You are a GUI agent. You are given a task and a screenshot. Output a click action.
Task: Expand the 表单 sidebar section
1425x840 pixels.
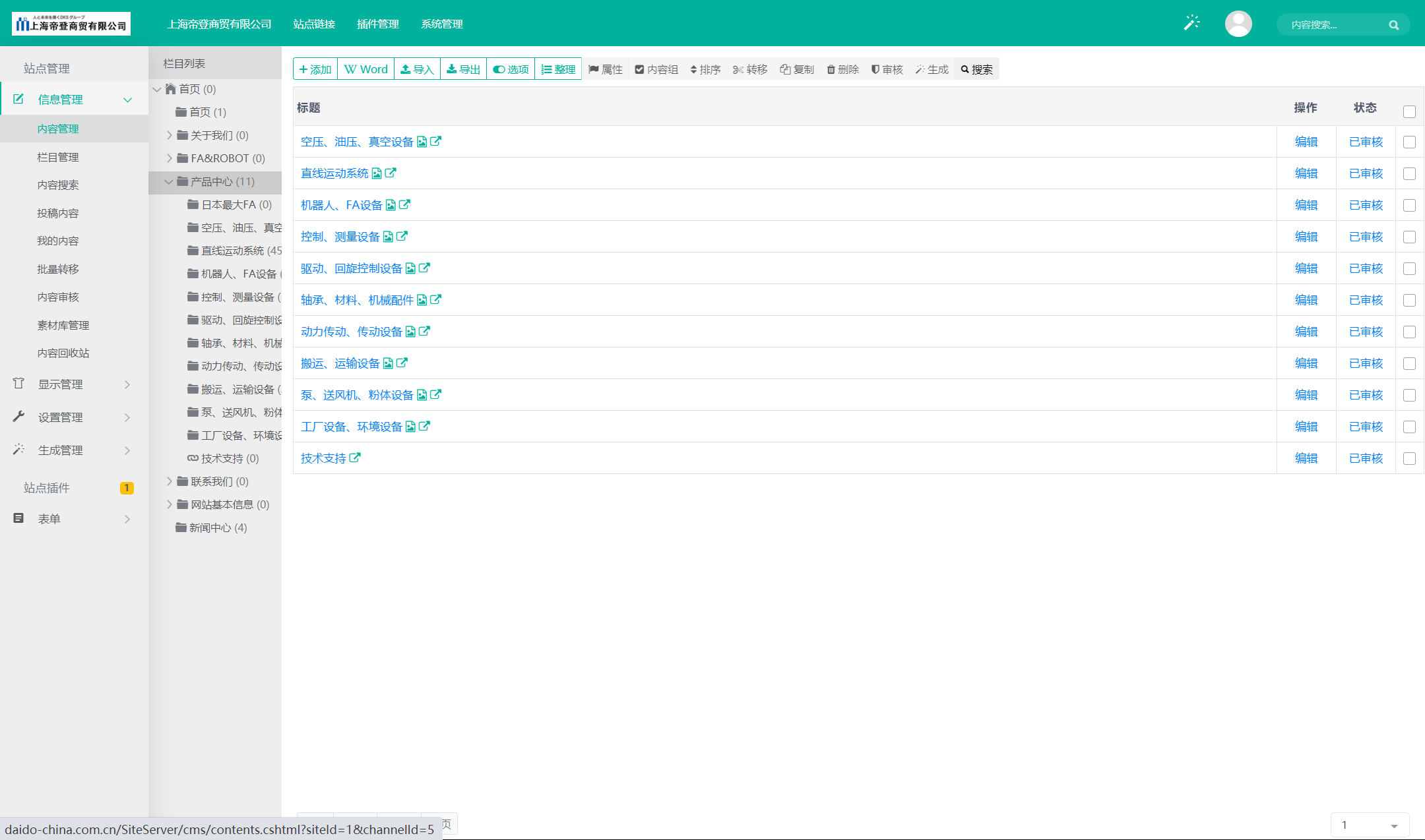[74, 519]
